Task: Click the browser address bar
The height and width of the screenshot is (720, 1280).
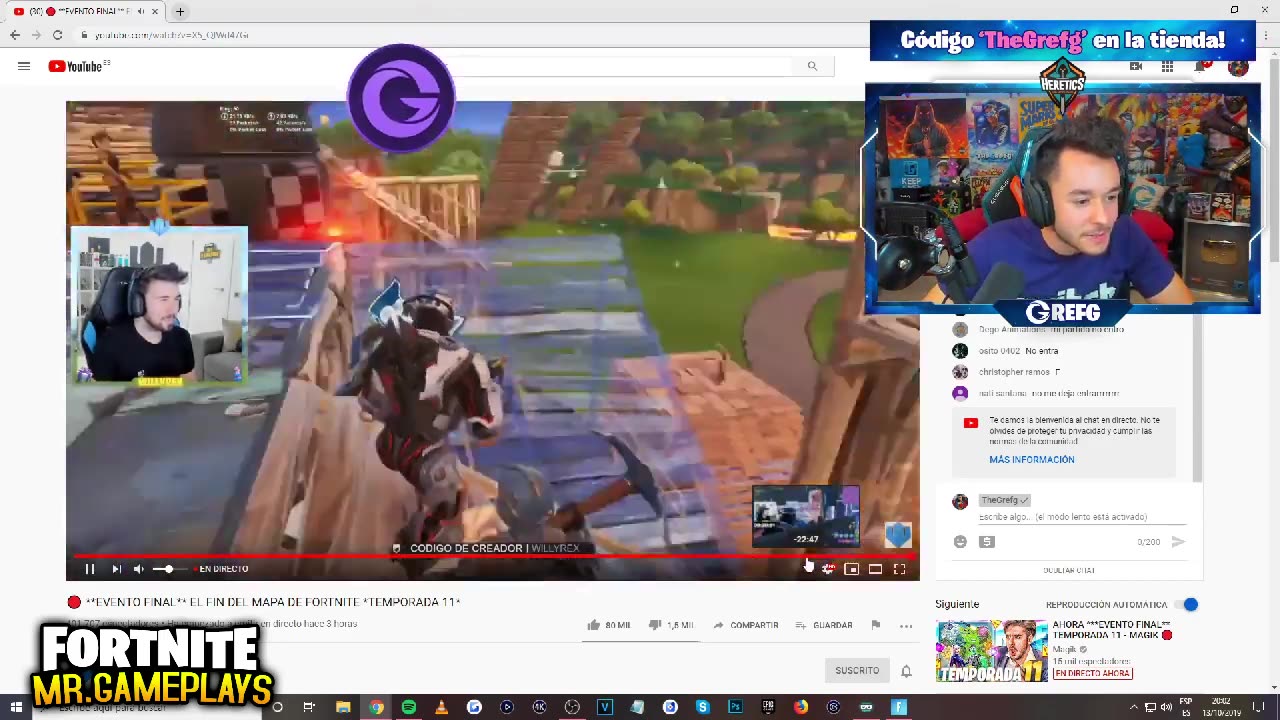Action: (470, 35)
